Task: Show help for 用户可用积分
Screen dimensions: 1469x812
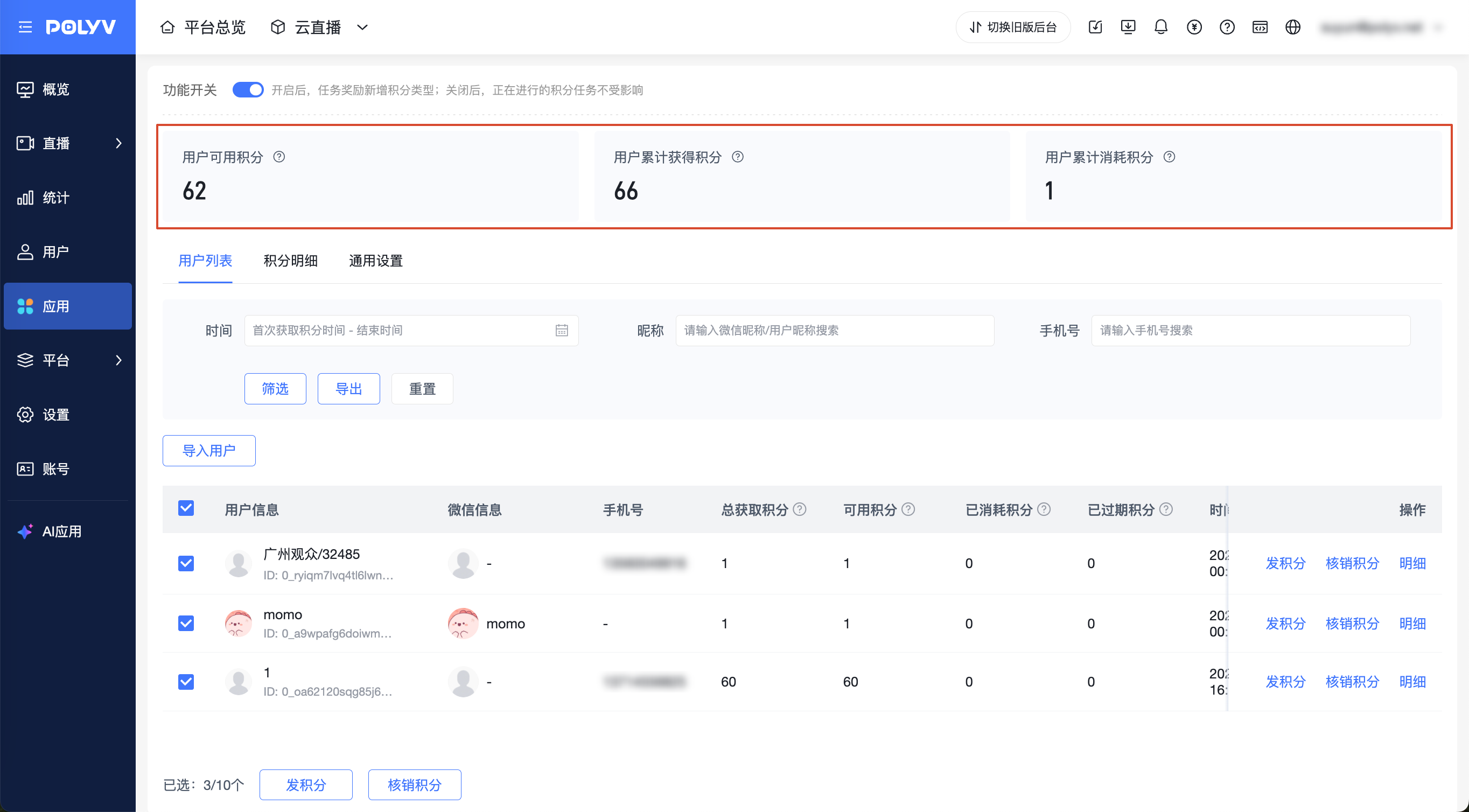Action: 279,157
